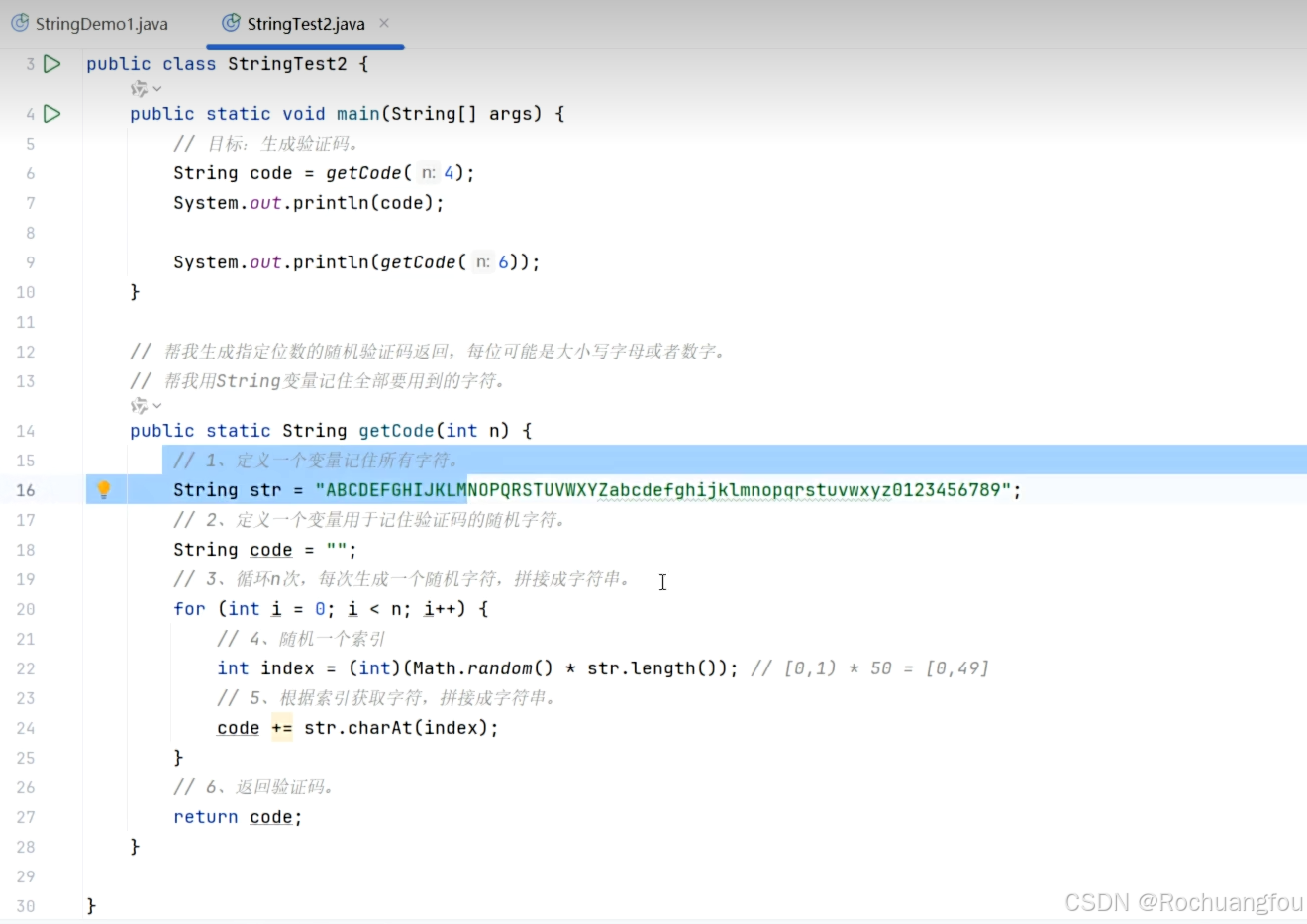Click the line 13 comment mentioning String
Viewport: 1307px width, 924px height.
(x=320, y=381)
